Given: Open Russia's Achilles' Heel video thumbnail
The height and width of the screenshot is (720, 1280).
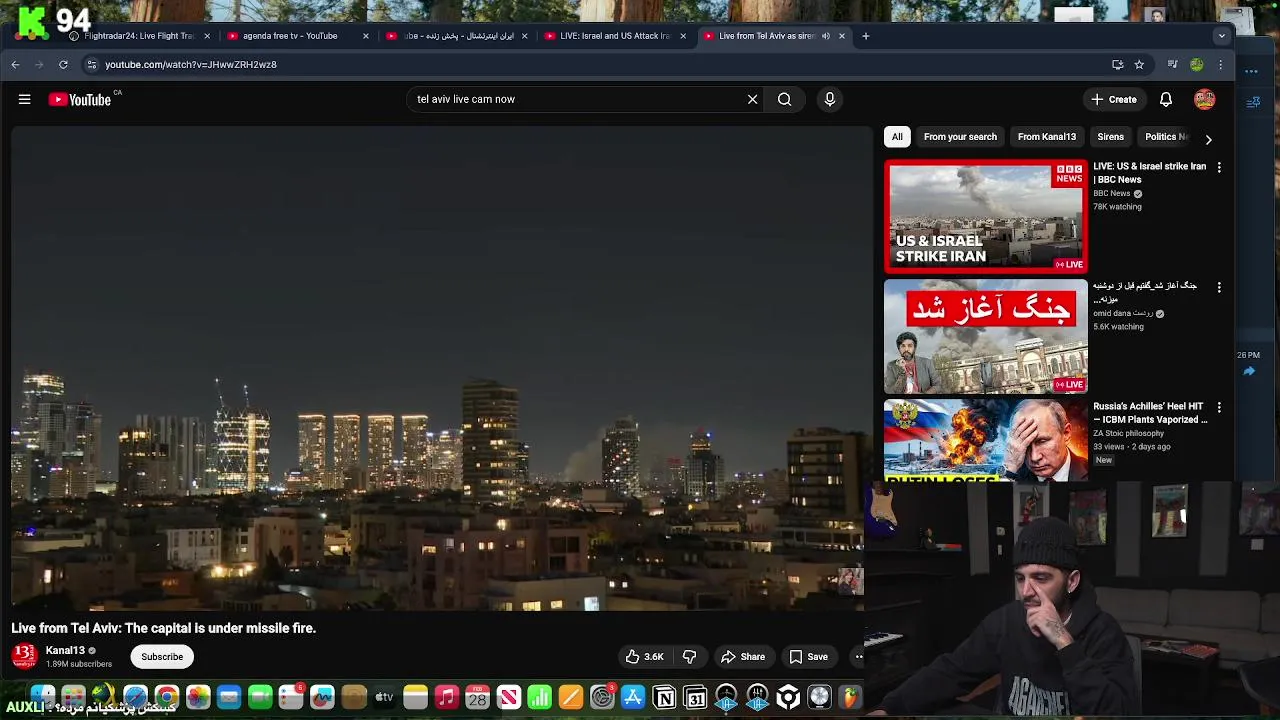Looking at the screenshot, I should click(x=985, y=440).
